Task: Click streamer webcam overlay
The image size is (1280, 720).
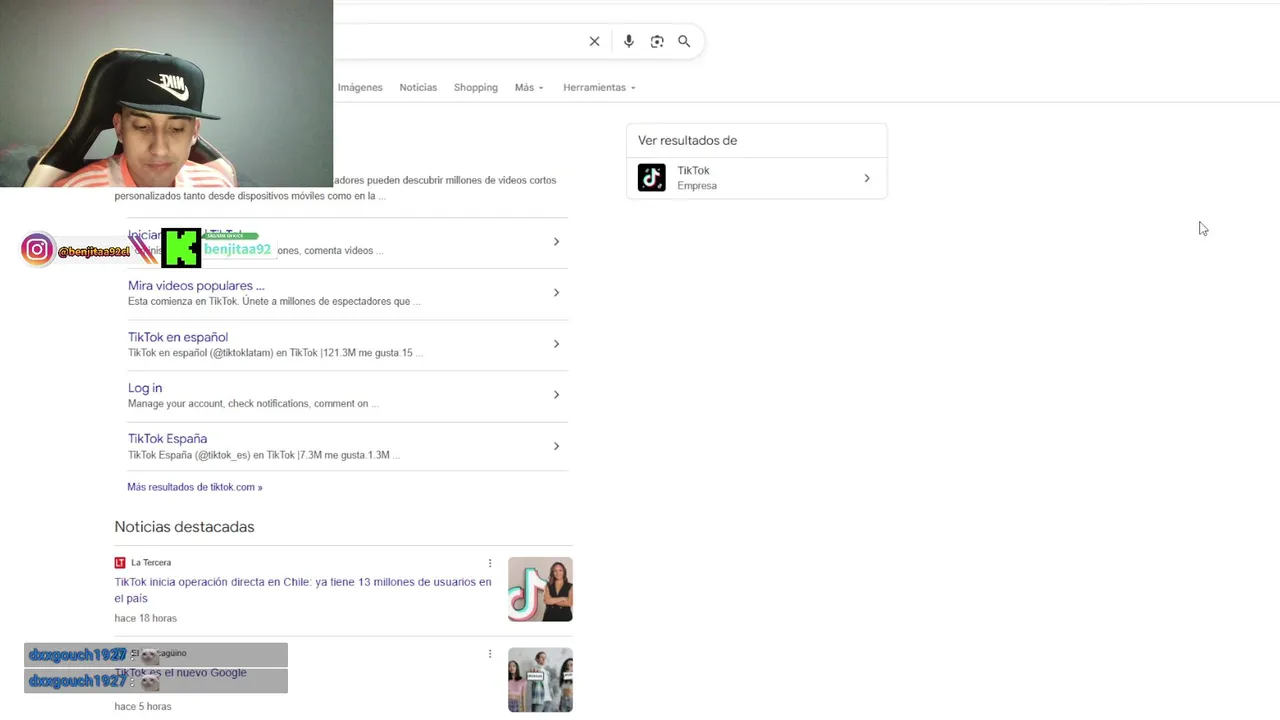Action: [x=166, y=93]
